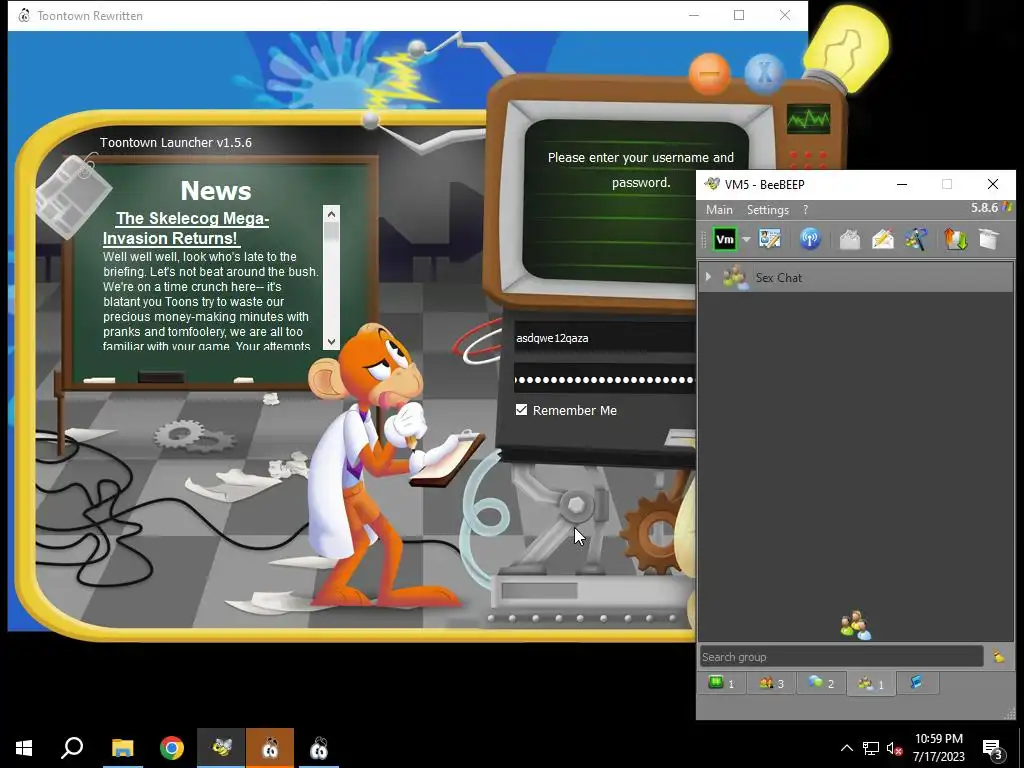Open the notification center with 3 badge

(992, 748)
